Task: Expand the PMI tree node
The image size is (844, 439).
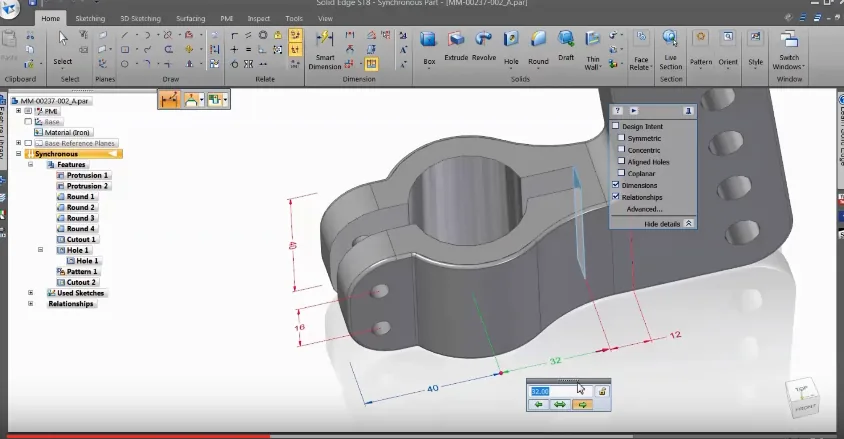Action: pos(18,111)
